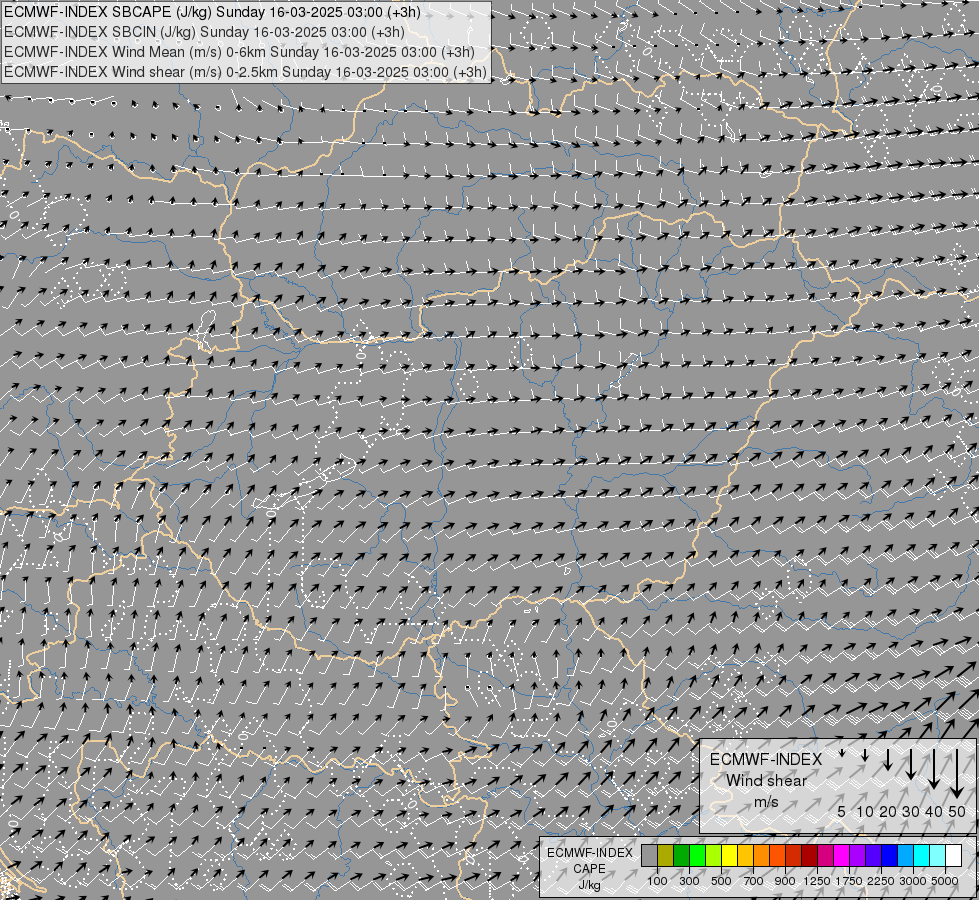Select the pure yellow CAPE legend swatch

click(x=729, y=856)
